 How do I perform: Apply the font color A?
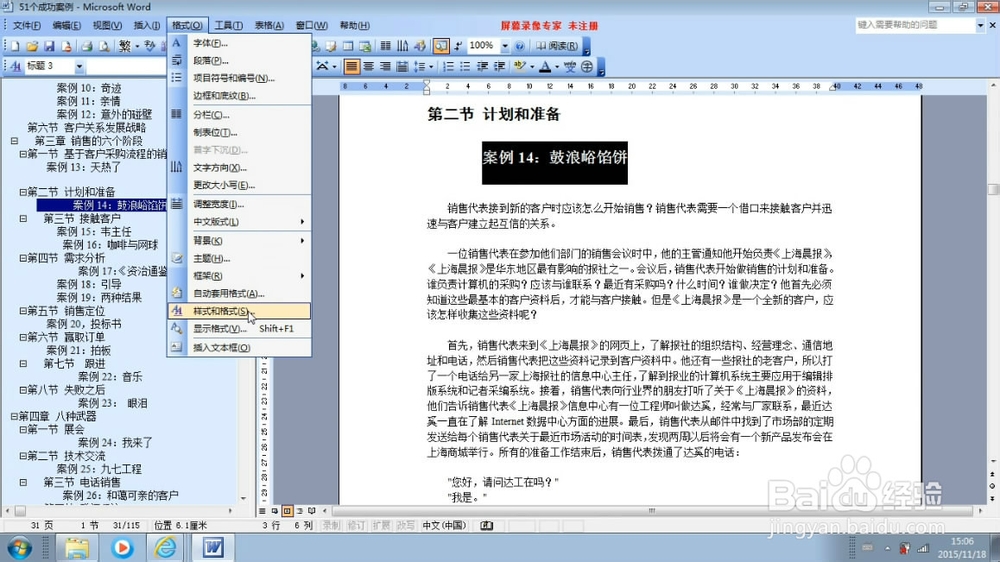coord(545,66)
